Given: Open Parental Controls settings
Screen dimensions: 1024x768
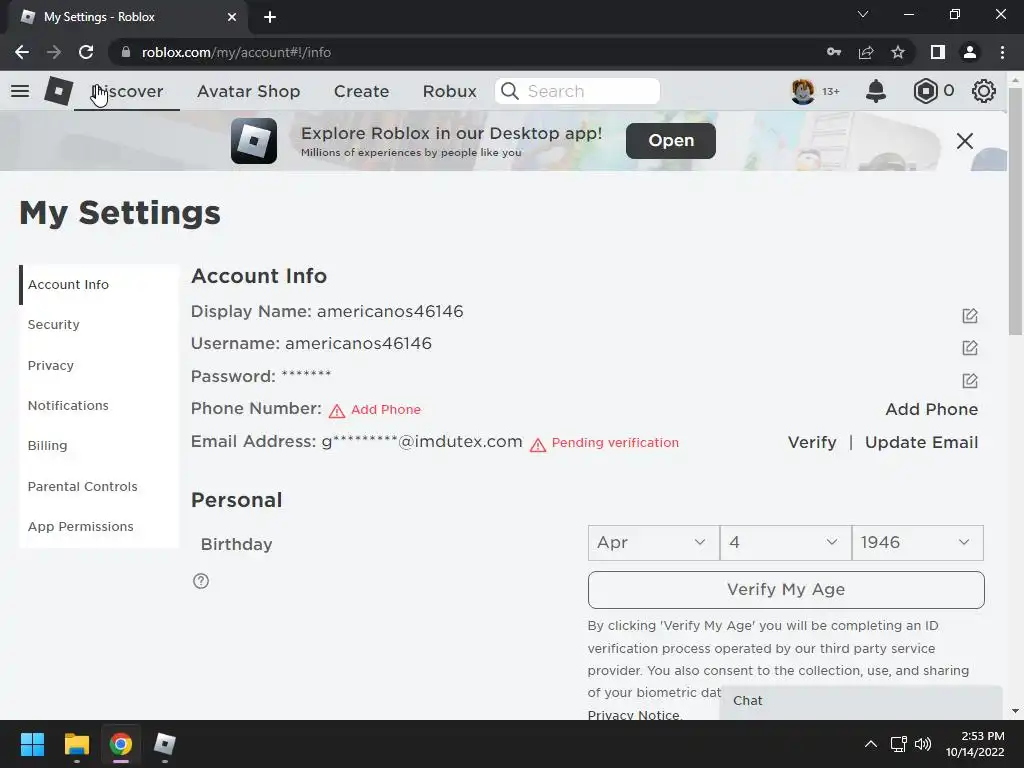Looking at the screenshot, I should click(99, 487).
